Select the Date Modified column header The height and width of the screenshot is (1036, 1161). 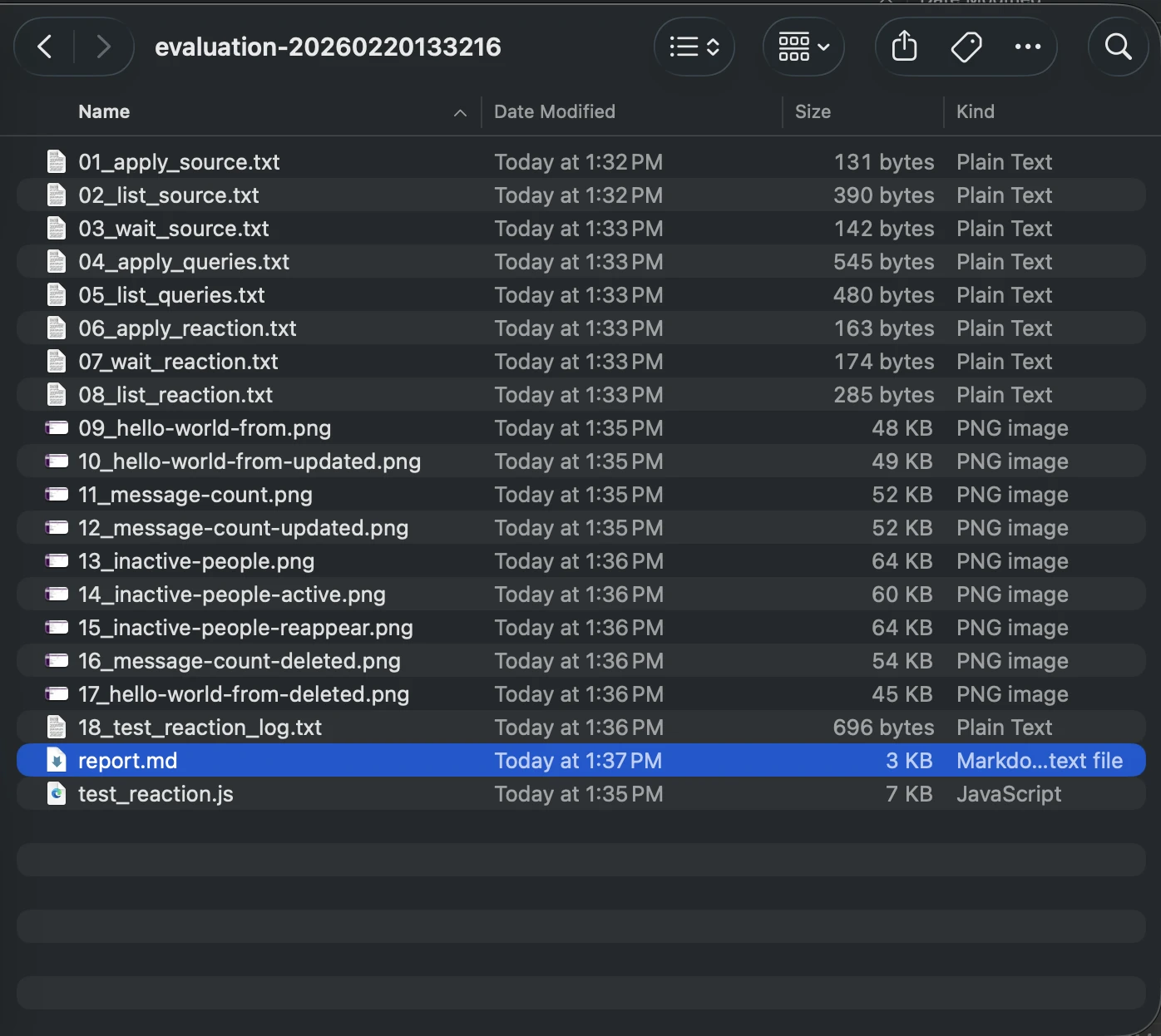554,111
